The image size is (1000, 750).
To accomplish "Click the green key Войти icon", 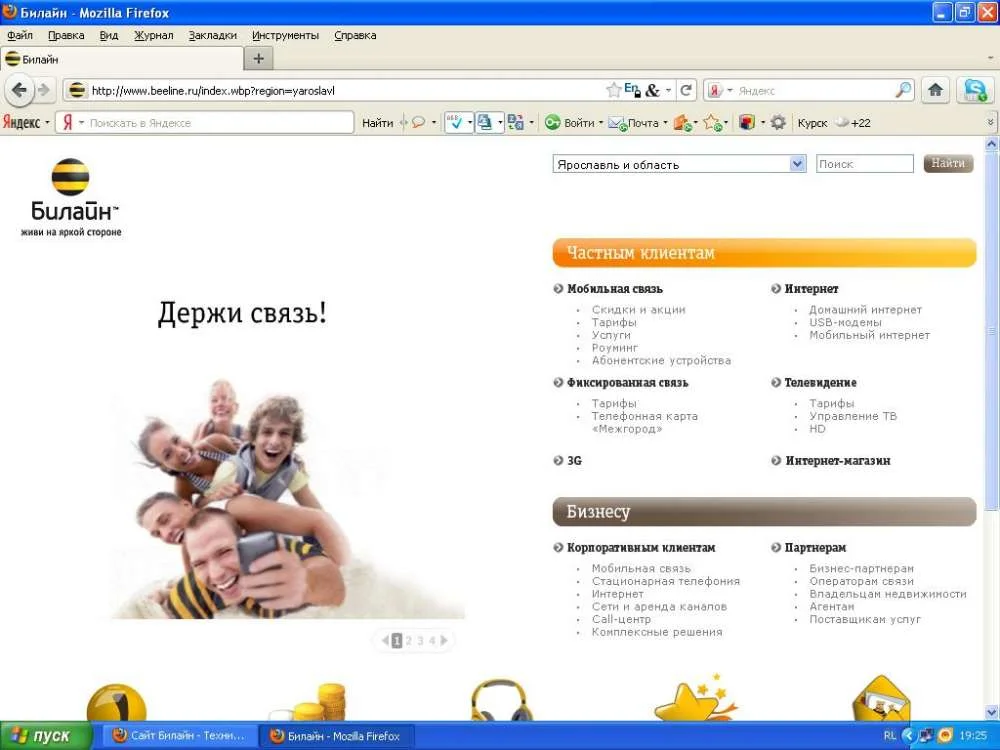I will [552, 122].
